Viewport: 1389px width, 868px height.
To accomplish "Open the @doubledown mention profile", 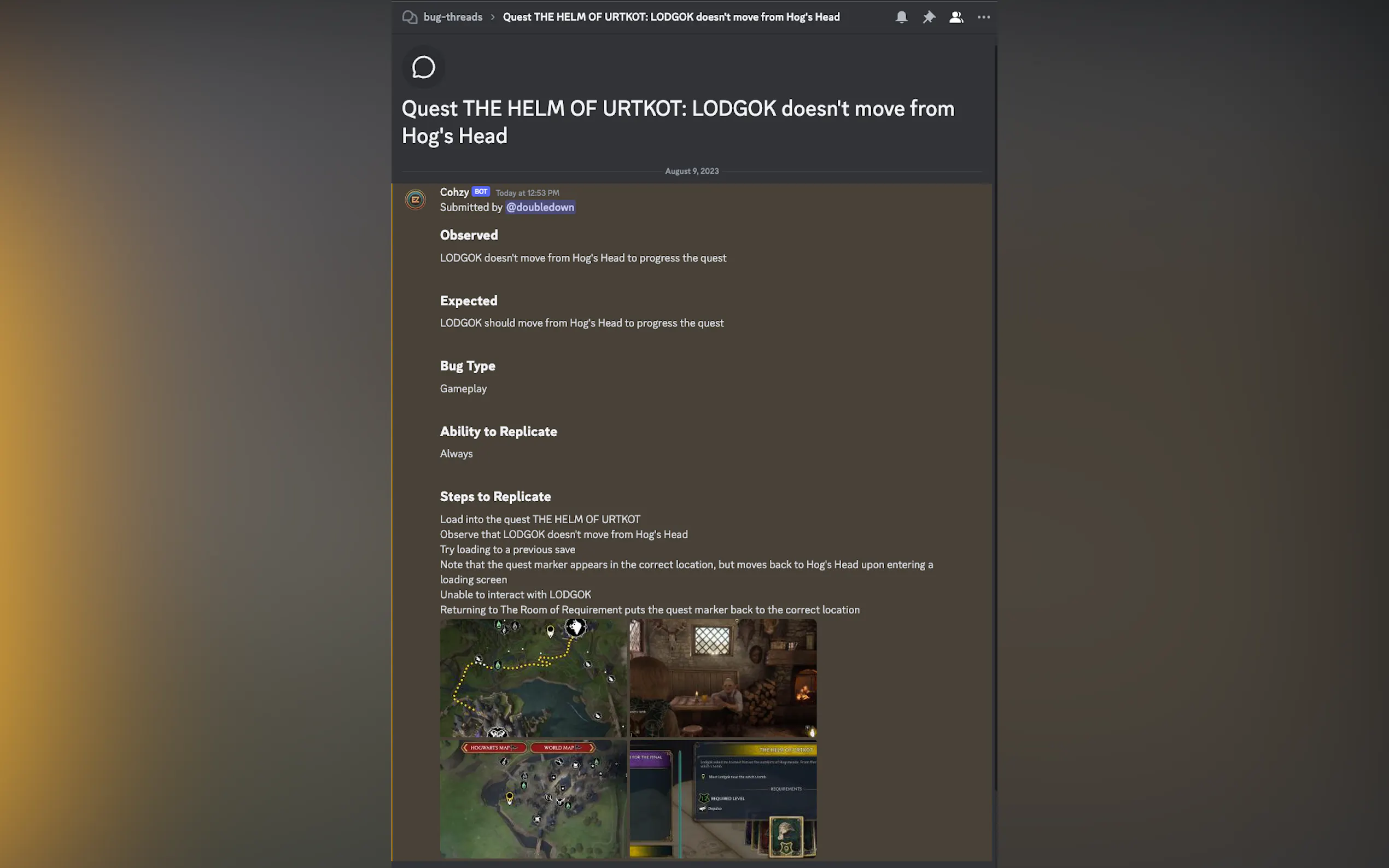I will (540, 207).
